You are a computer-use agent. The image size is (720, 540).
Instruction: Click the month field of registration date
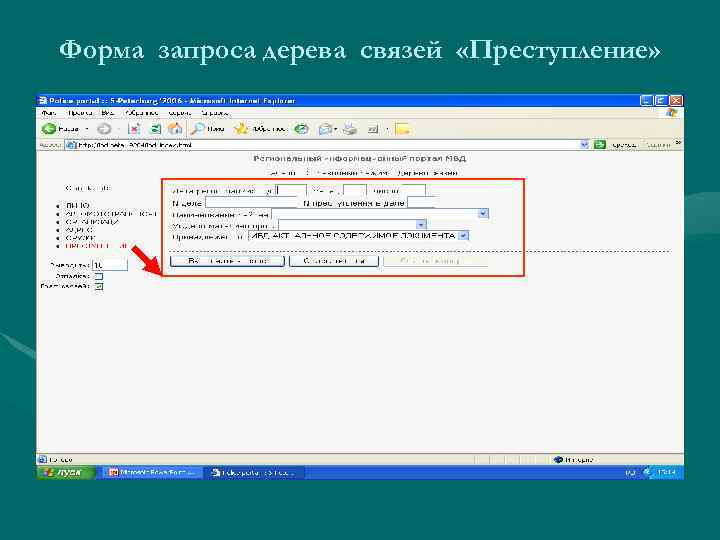[354, 190]
